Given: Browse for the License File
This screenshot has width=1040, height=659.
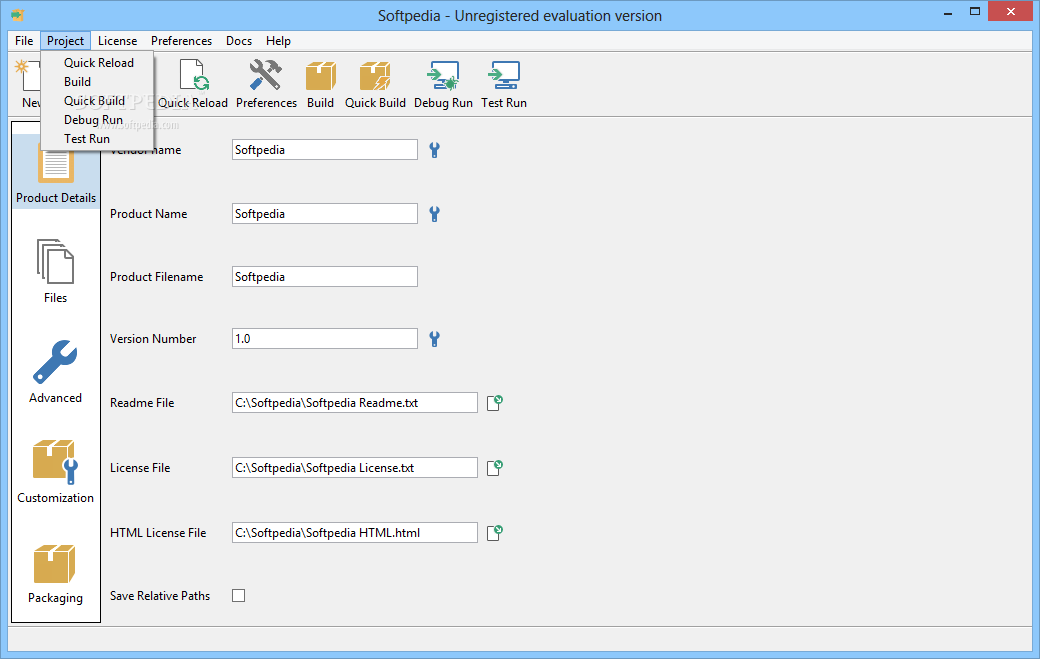Looking at the screenshot, I should (x=495, y=467).
